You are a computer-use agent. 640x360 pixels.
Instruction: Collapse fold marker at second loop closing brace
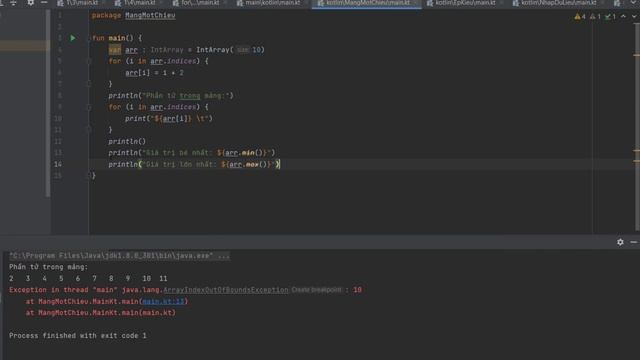coord(89,130)
